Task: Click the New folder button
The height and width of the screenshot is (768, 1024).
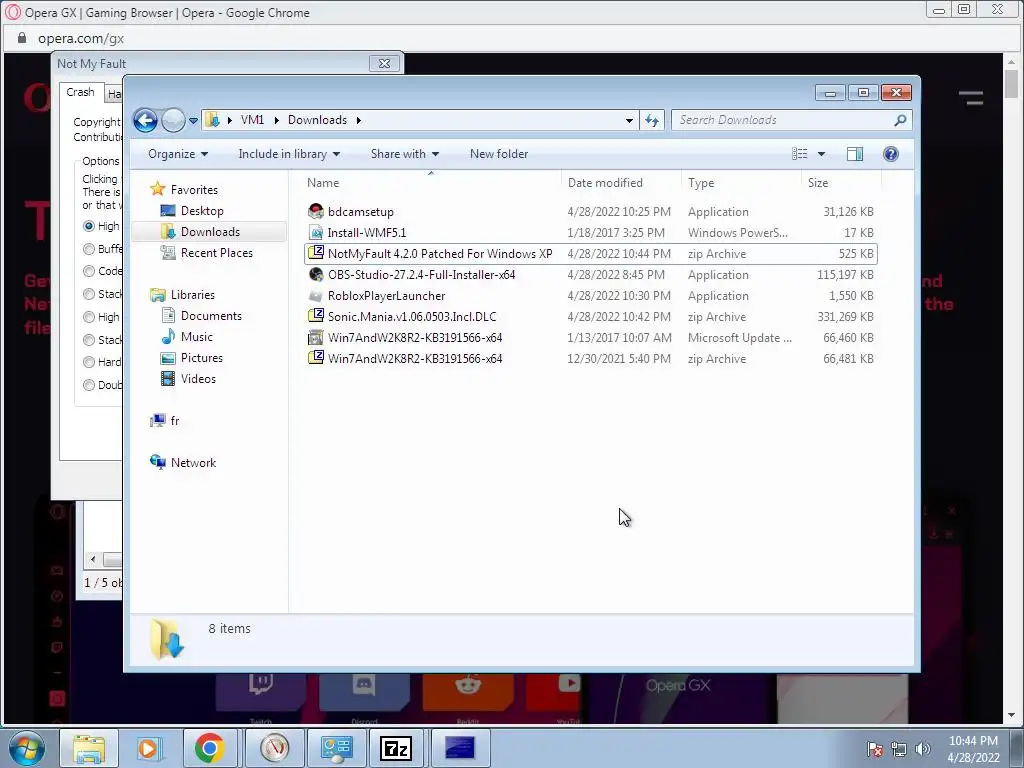Action: (499, 154)
